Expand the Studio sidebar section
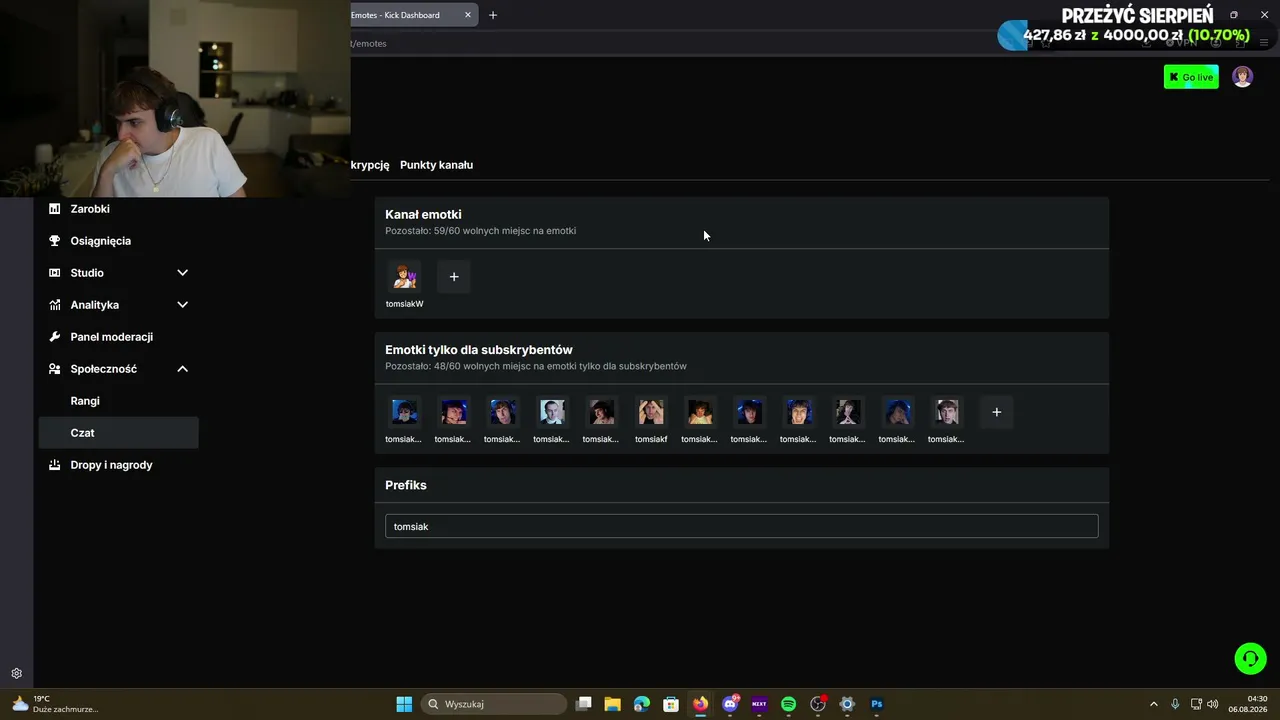The width and height of the screenshot is (1280, 720). tap(182, 273)
